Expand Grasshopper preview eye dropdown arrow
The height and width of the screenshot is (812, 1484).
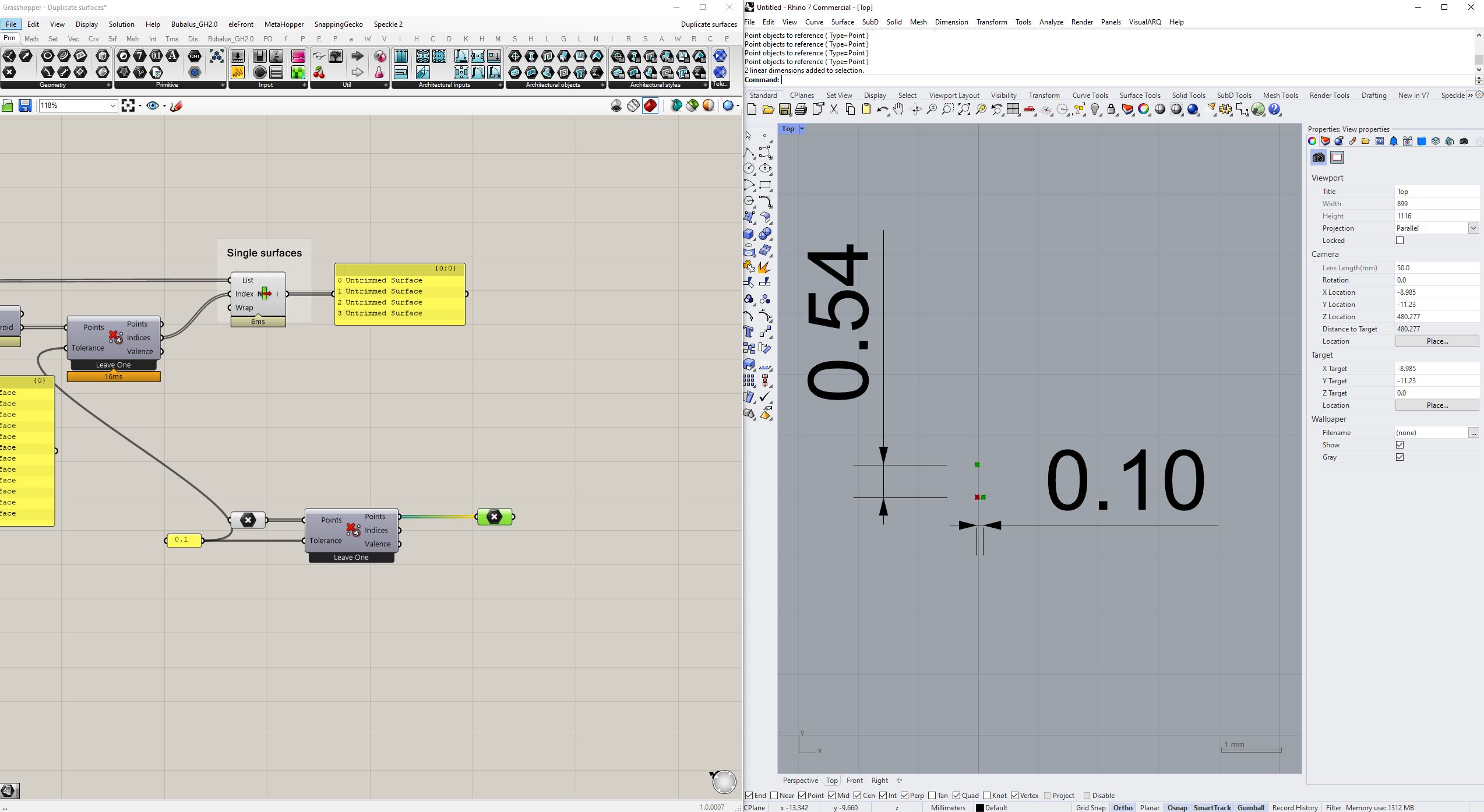[x=164, y=106]
